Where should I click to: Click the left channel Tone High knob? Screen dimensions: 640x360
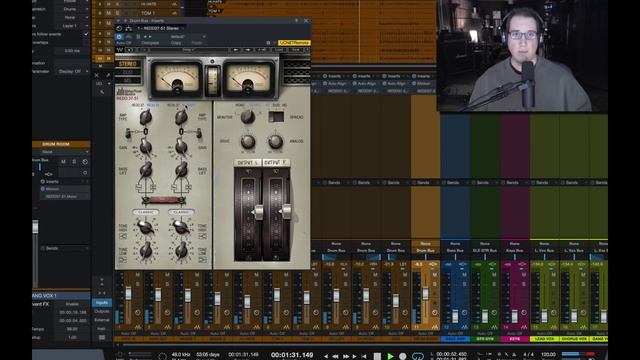coord(145,228)
